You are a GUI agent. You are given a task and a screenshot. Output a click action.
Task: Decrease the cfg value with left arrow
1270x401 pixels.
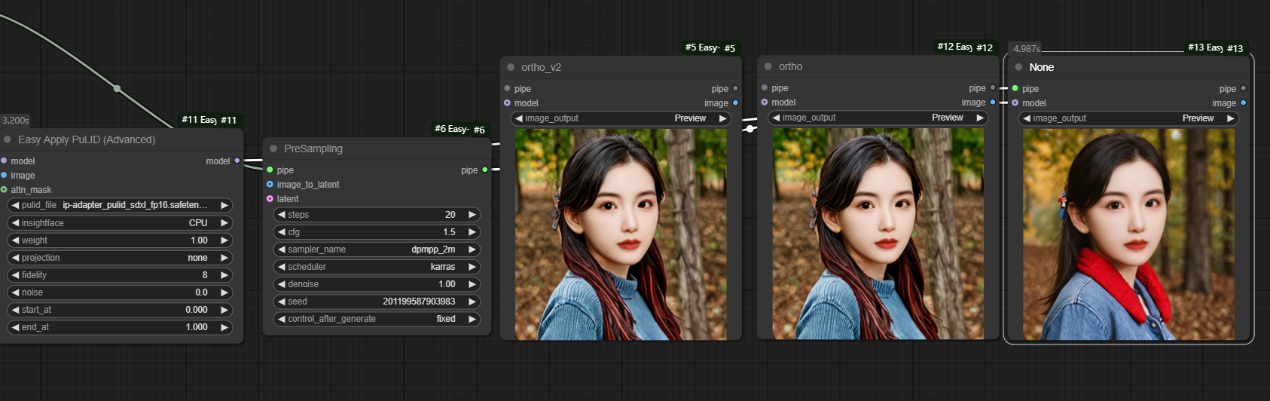pyautogui.click(x=280, y=232)
